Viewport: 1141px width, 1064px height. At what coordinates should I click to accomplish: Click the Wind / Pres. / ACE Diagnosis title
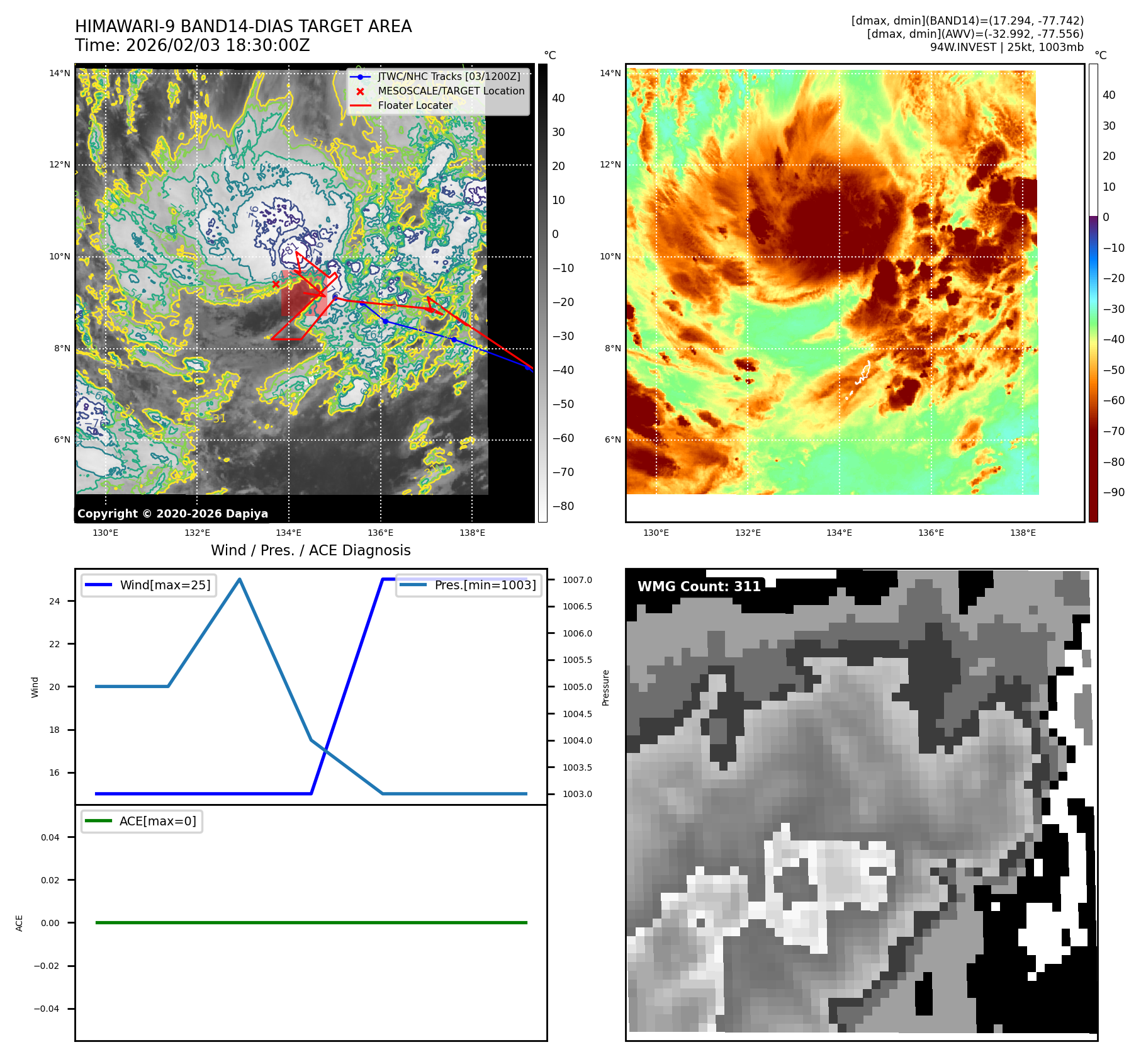coord(310,550)
